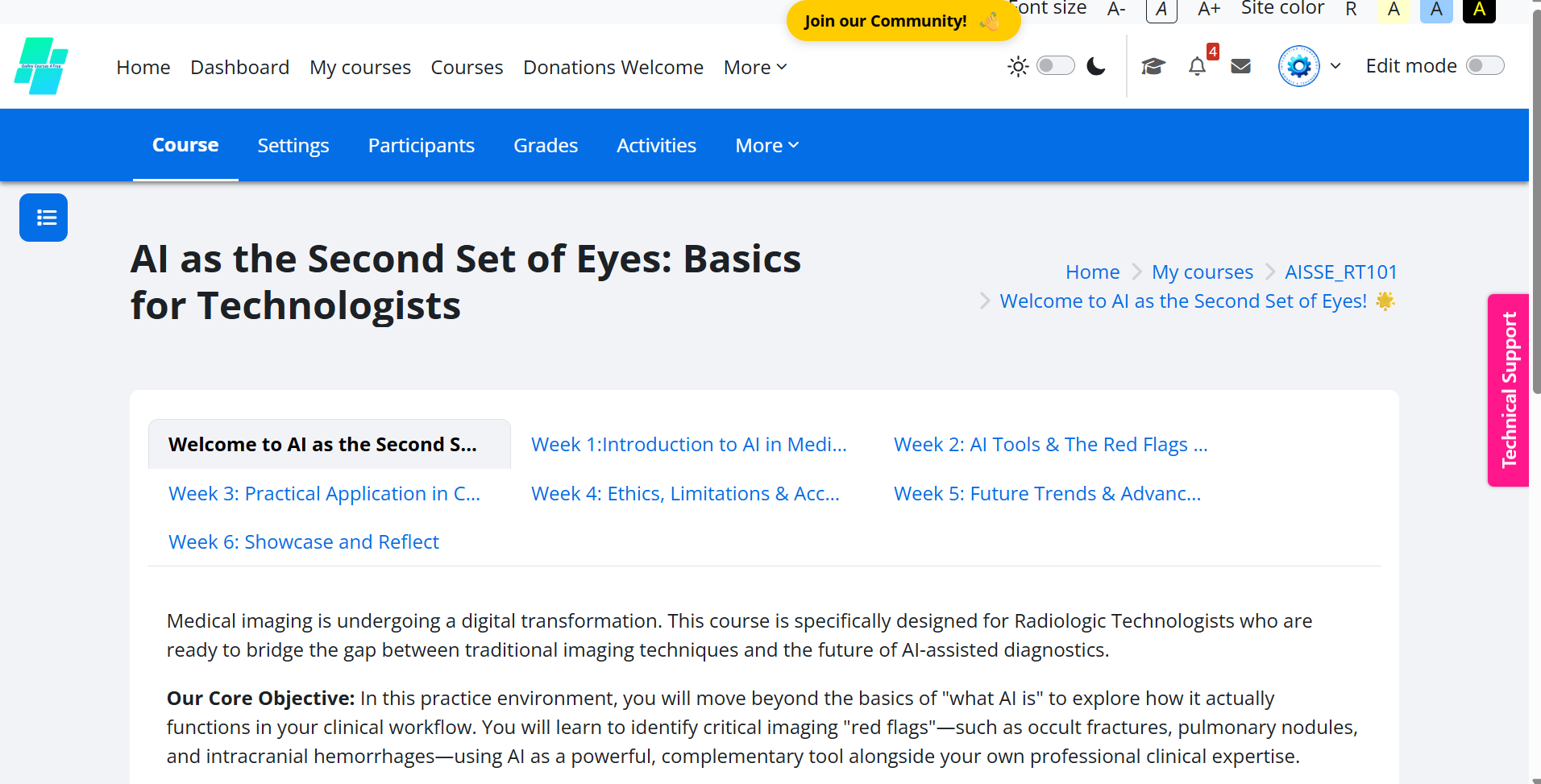Open the Participants tab
This screenshot has width=1541, height=784.
point(422,145)
